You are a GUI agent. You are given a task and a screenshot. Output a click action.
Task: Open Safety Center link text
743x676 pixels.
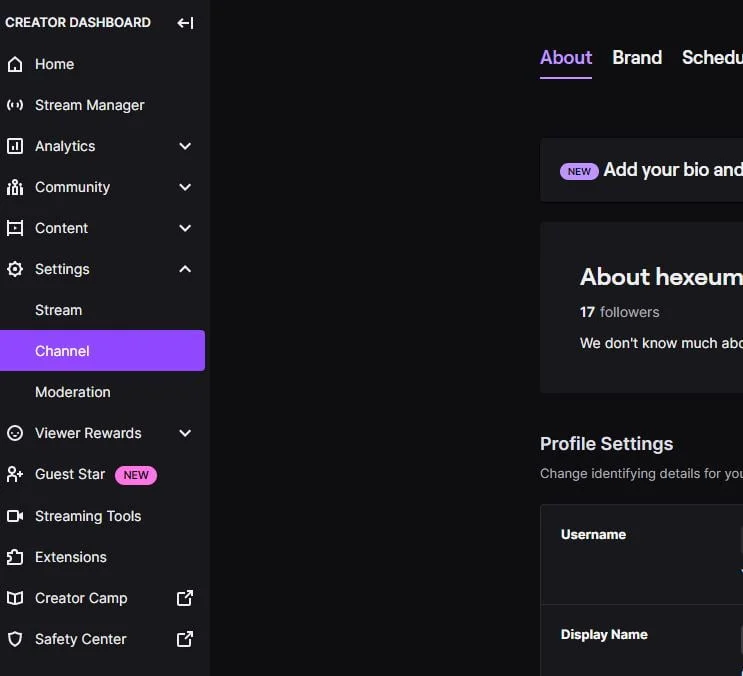[x=81, y=639]
